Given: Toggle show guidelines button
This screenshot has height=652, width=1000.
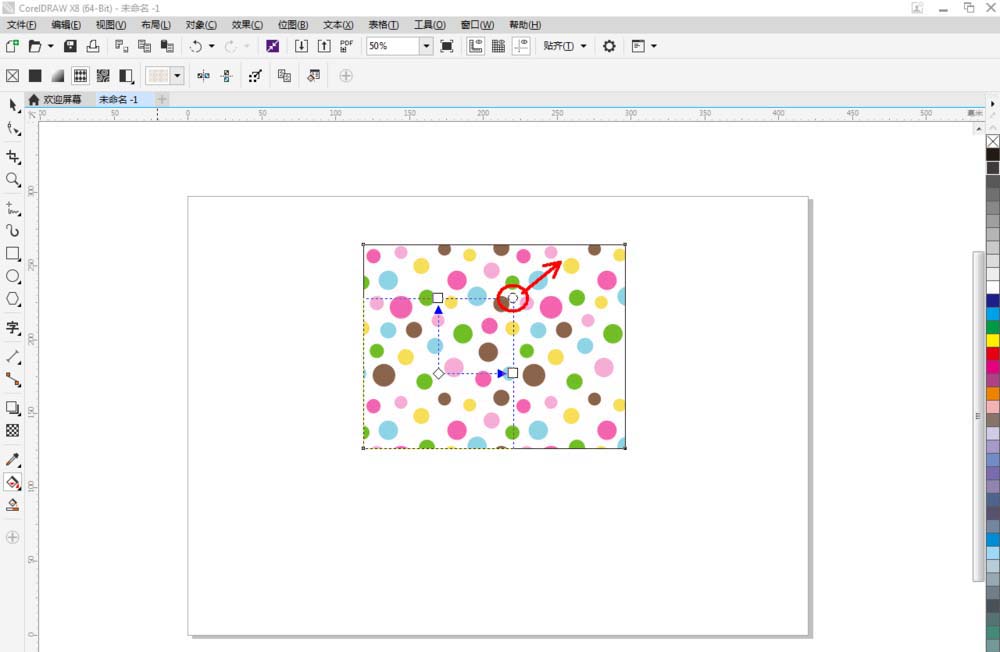Looking at the screenshot, I should click(521, 46).
